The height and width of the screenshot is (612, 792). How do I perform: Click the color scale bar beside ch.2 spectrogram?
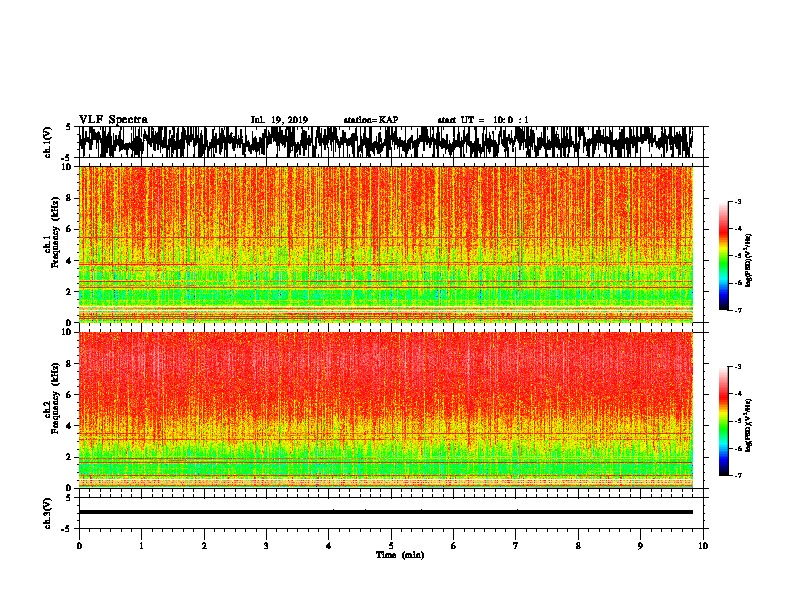point(724,421)
